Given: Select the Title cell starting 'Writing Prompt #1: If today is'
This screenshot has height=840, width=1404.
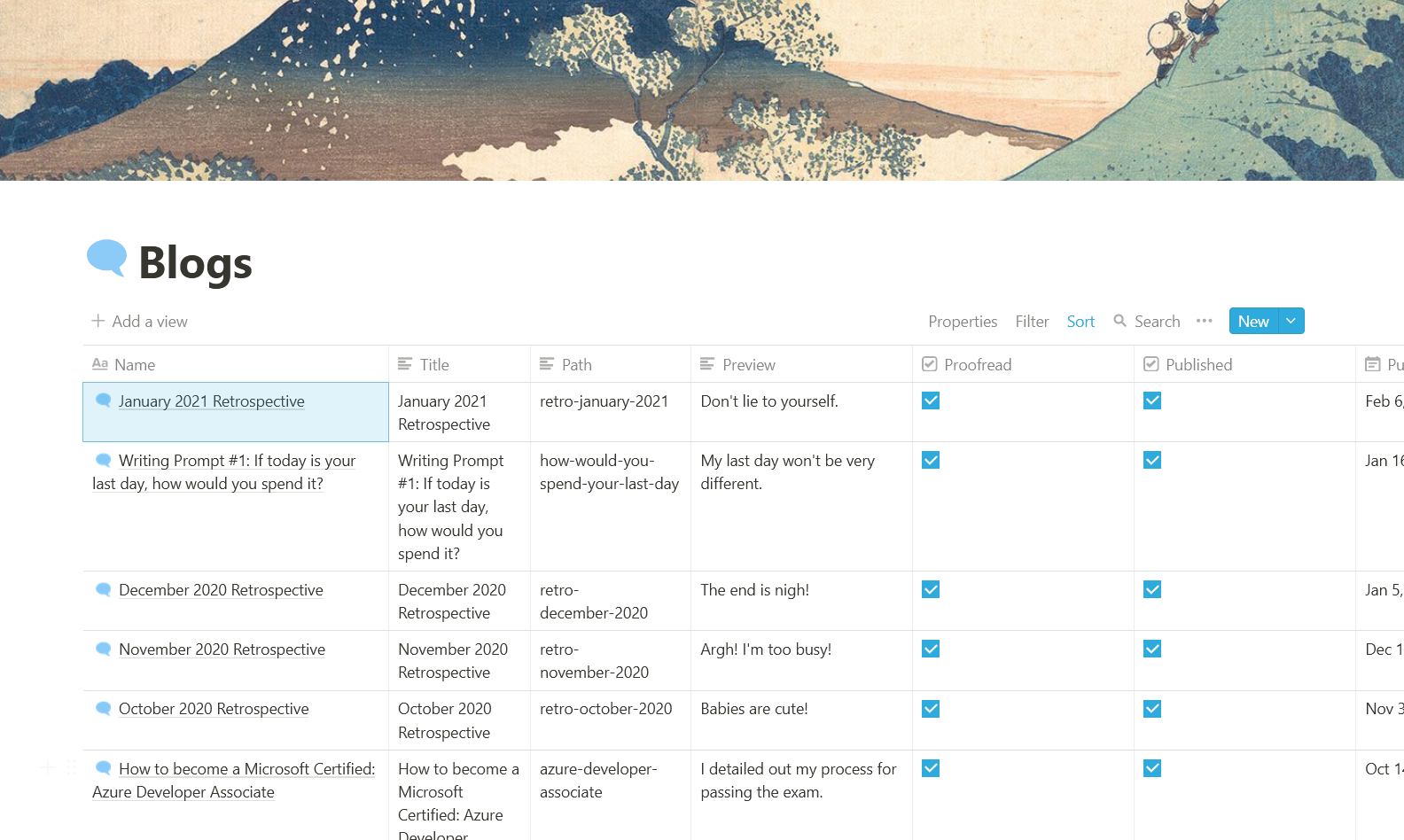Looking at the screenshot, I should click(459, 507).
